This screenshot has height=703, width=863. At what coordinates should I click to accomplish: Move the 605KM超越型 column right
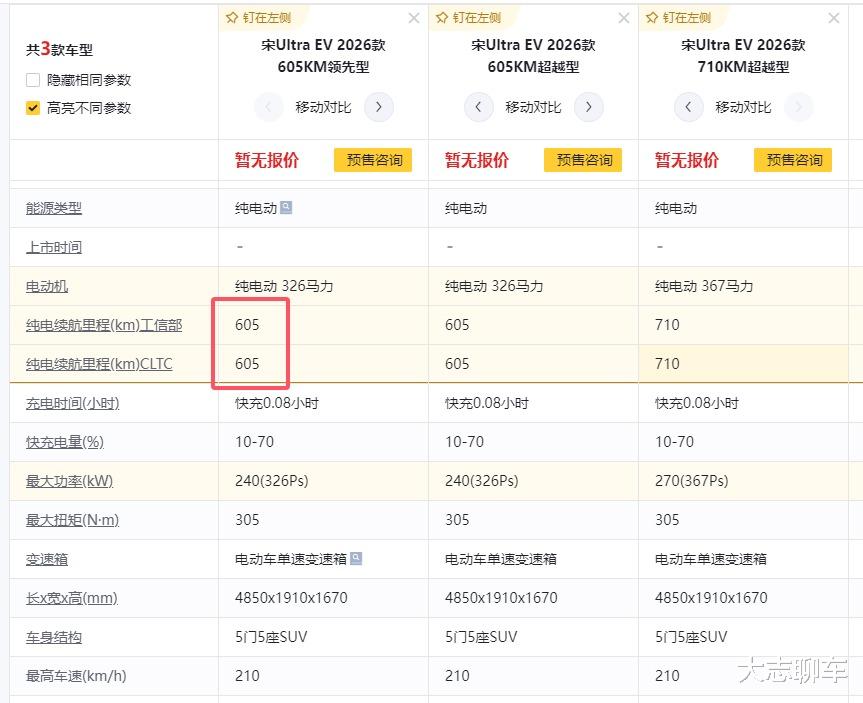(588, 107)
